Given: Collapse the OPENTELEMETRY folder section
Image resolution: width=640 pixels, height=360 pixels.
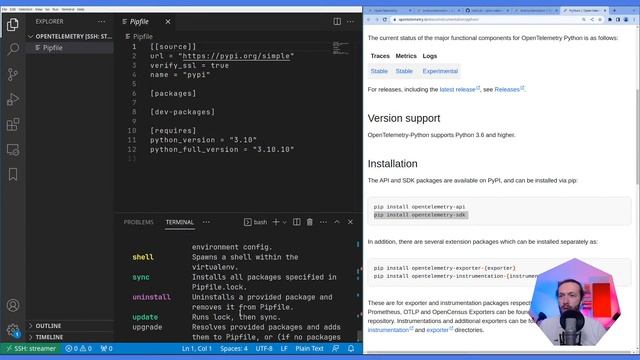Looking at the screenshot, I should click(x=70, y=36).
